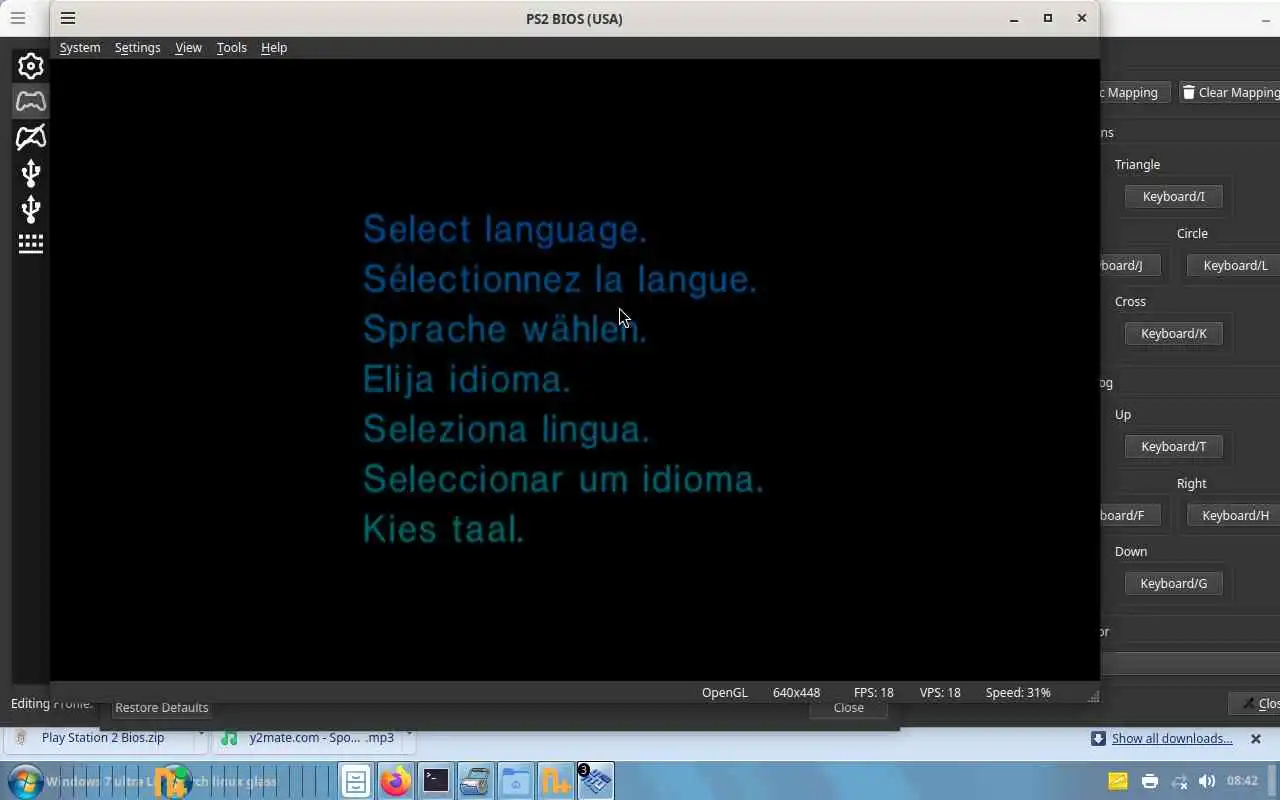The width and height of the screenshot is (1280, 800).
Task: Select the first USB port icon
Action: click(31, 173)
